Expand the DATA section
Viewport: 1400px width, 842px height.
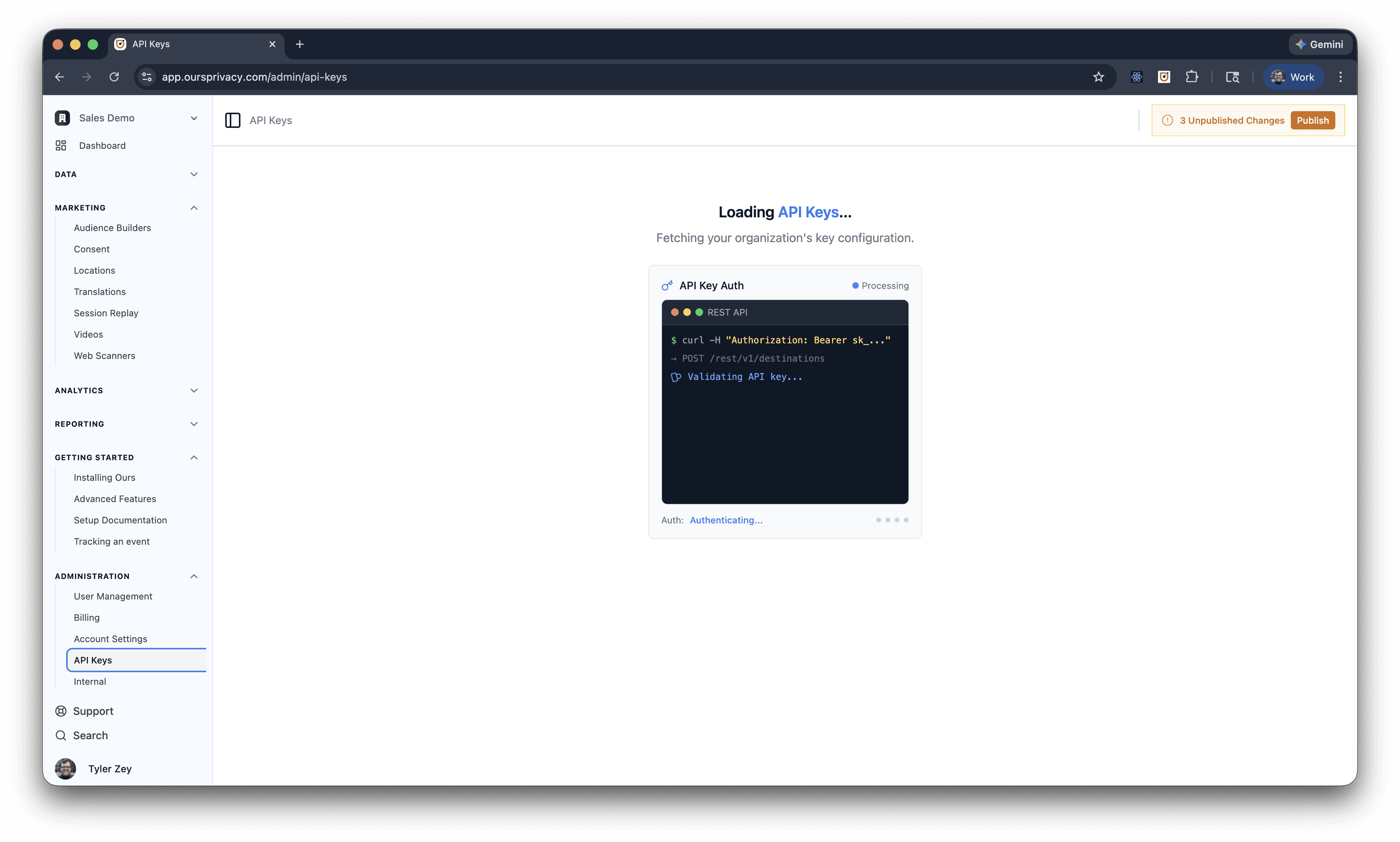[x=194, y=174]
